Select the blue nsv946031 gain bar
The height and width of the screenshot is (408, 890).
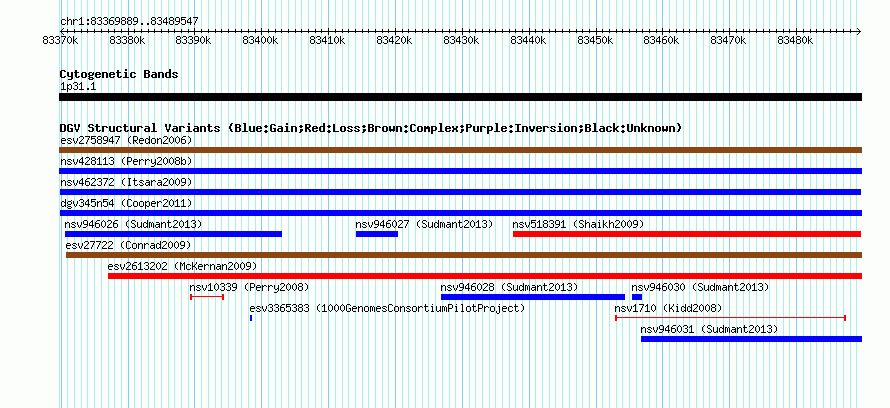752,339
